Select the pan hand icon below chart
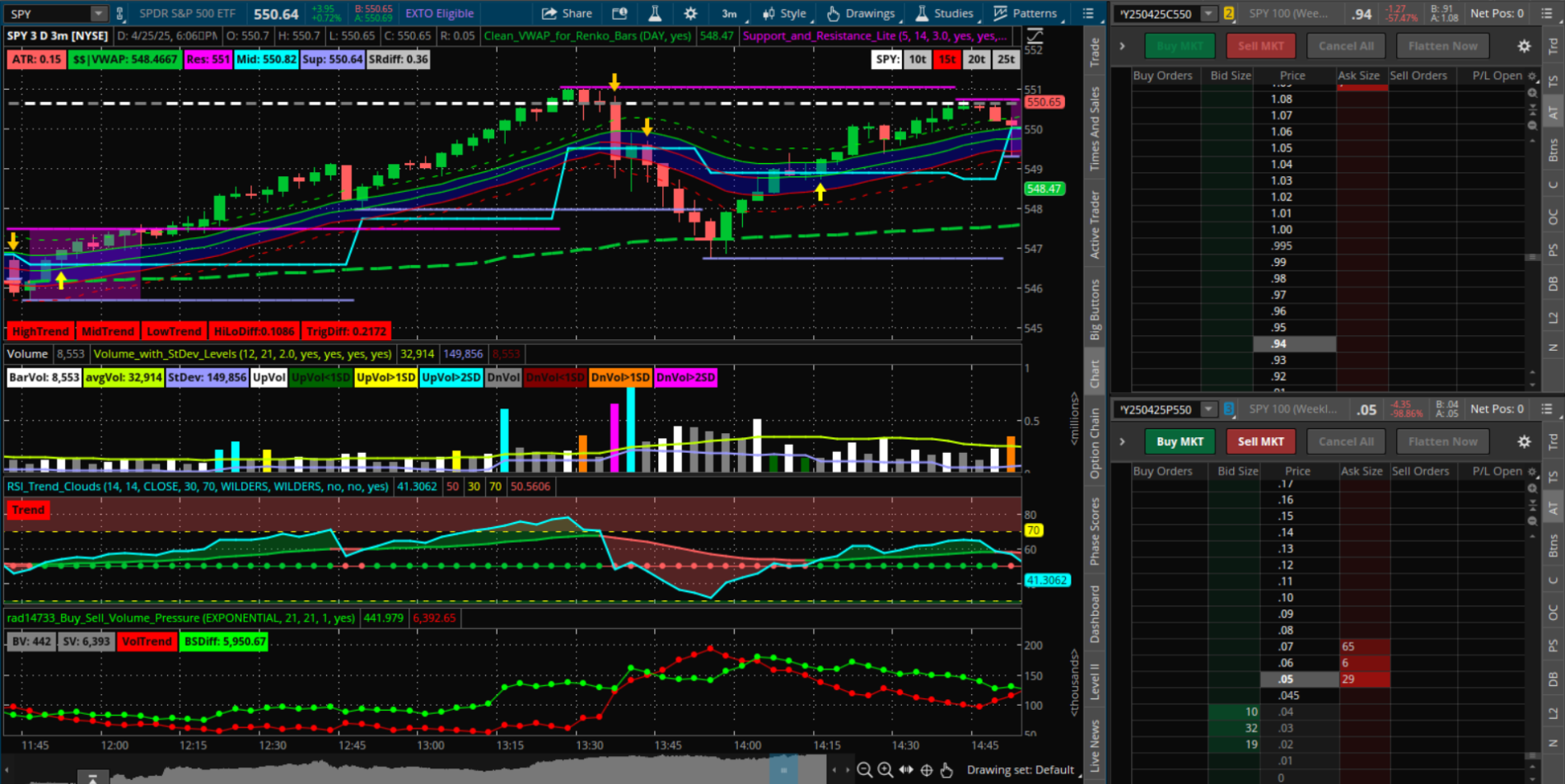 click(946, 770)
